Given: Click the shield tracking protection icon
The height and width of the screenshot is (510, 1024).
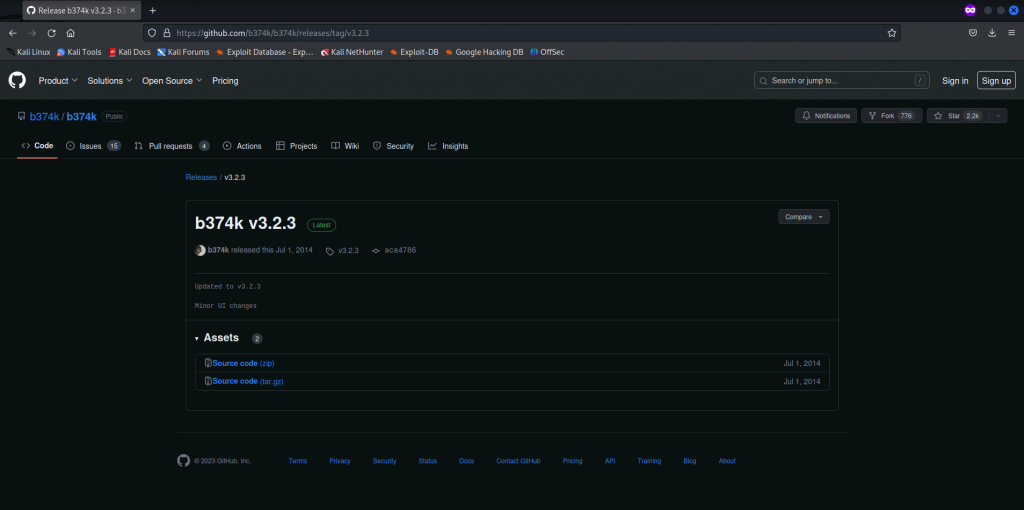Looking at the screenshot, I should tap(152, 33).
